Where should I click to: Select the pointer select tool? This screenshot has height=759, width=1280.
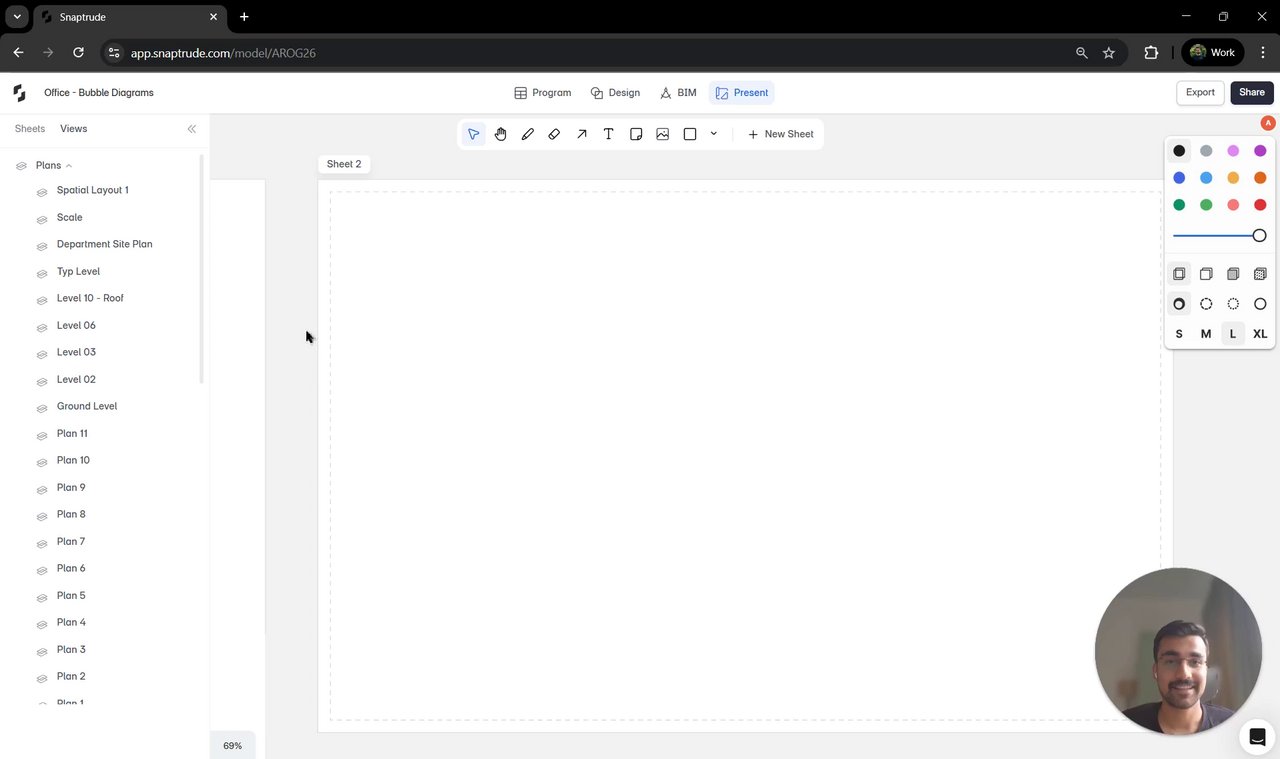(474, 134)
